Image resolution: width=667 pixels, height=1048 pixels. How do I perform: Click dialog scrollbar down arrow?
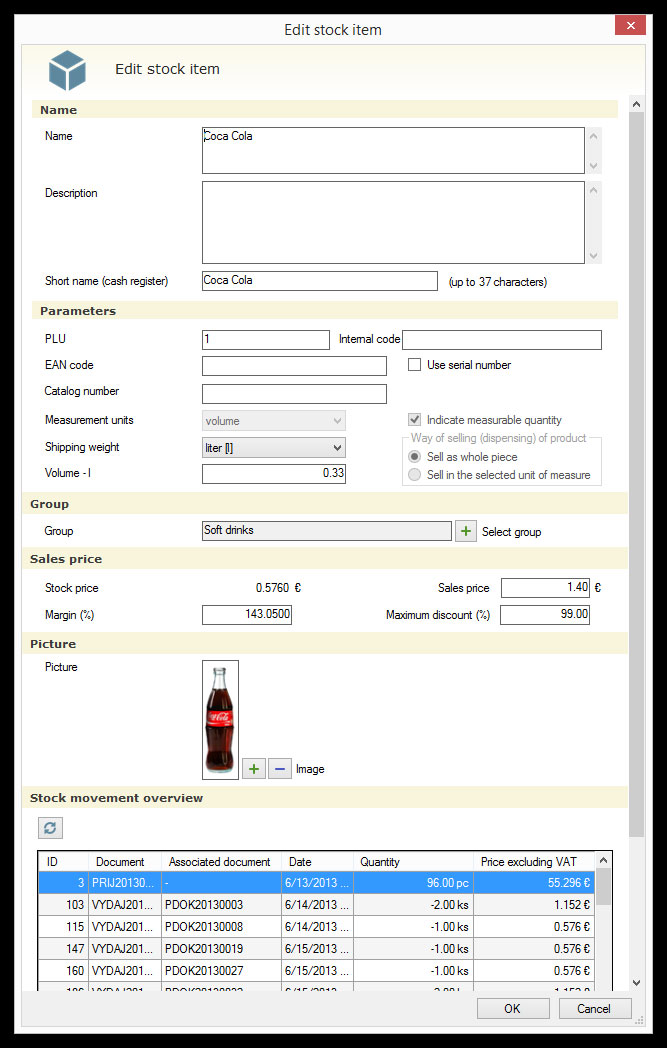[636, 982]
